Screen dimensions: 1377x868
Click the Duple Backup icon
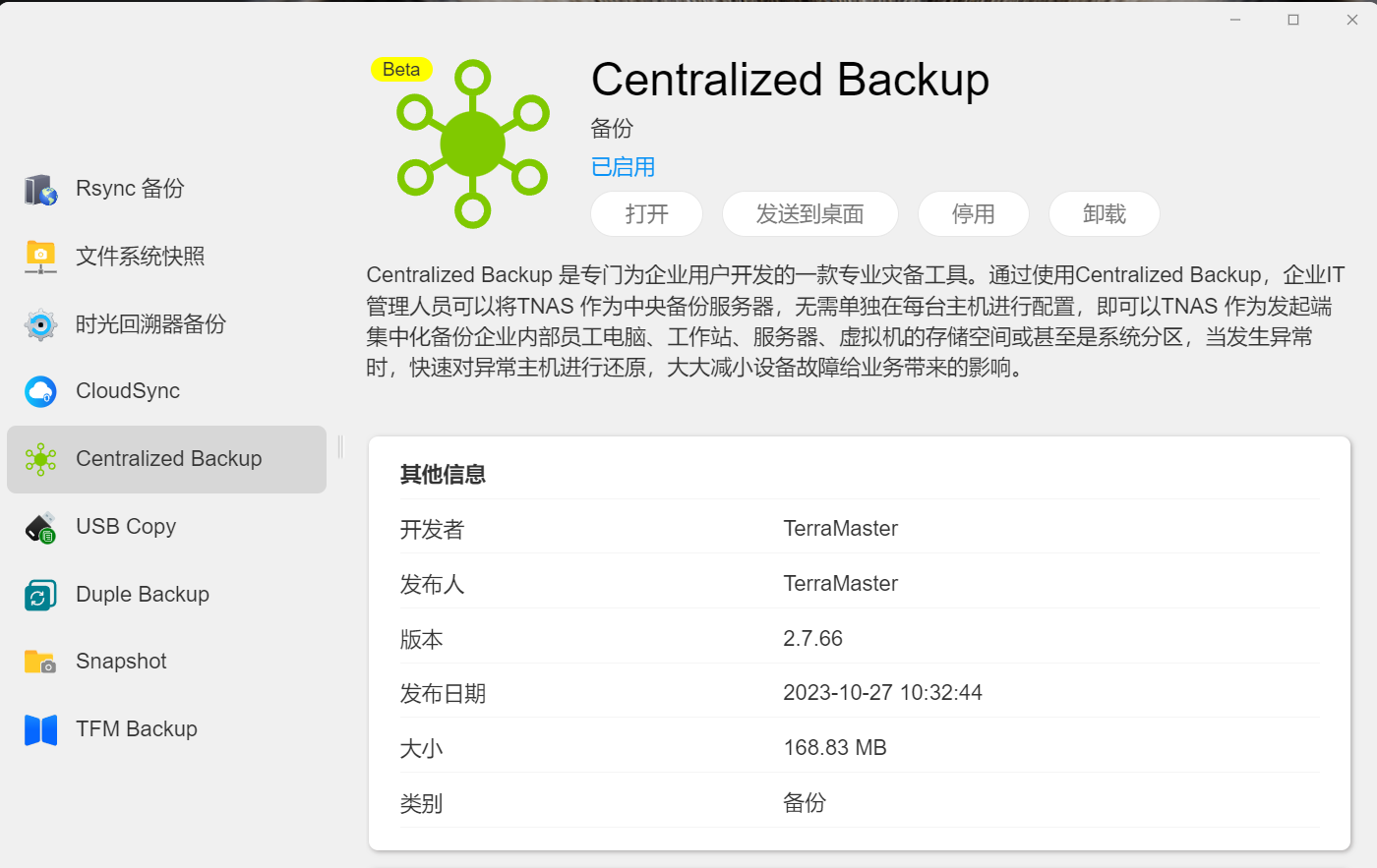pyautogui.click(x=40, y=595)
